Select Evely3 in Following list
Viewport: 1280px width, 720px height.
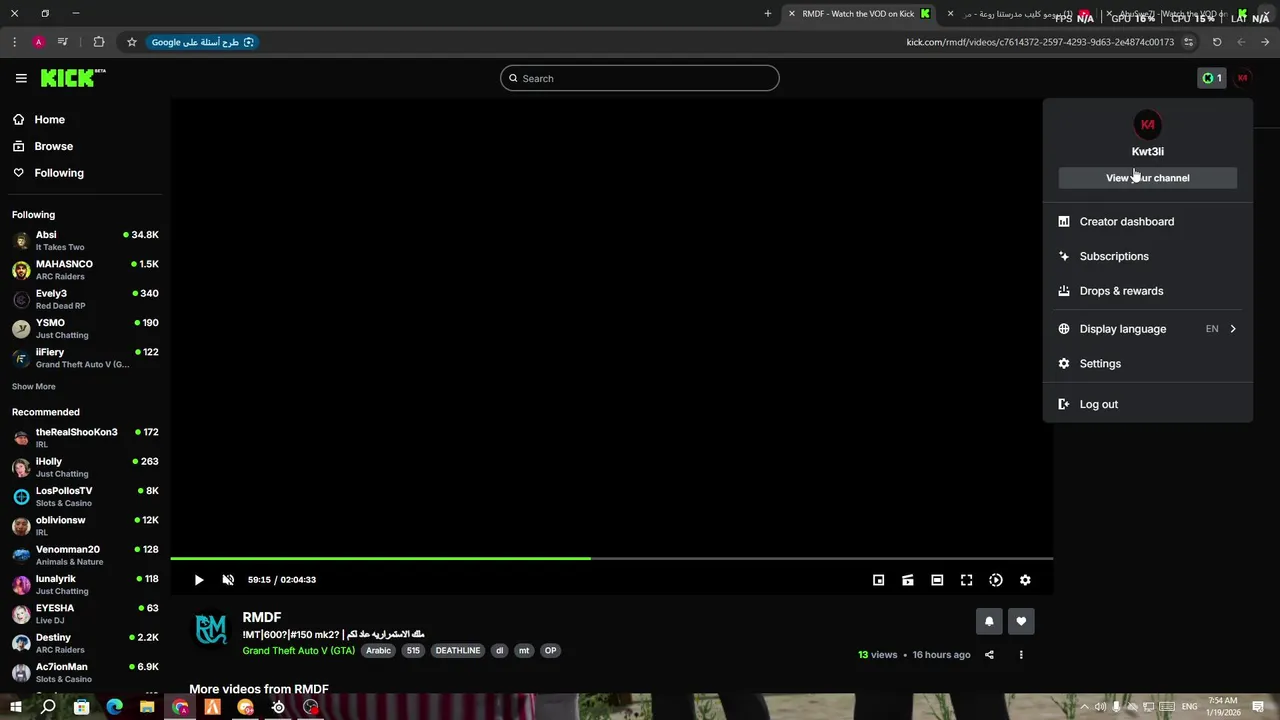point(85,299)
